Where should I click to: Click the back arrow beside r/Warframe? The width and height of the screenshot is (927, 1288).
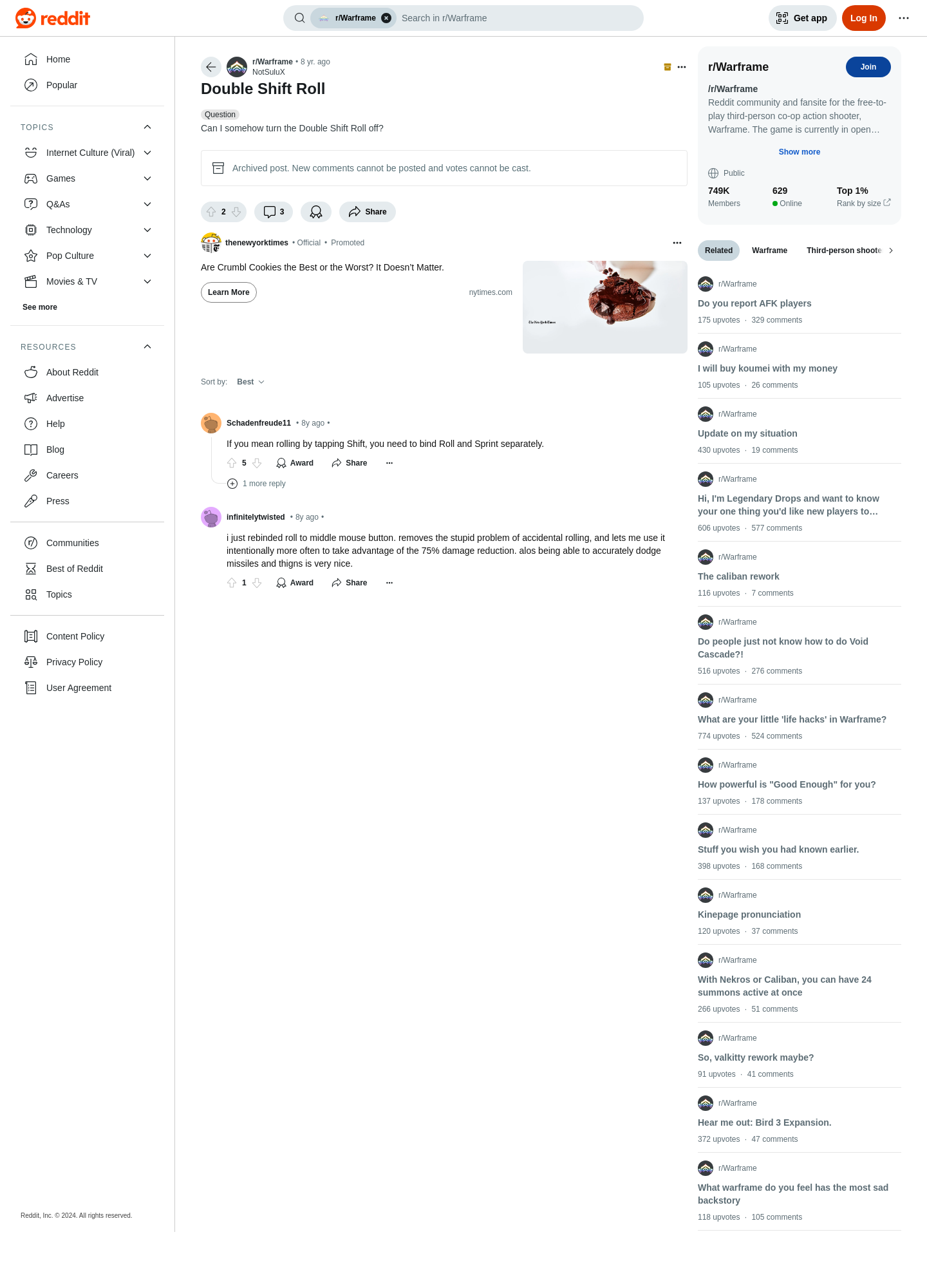coord(211,67)
